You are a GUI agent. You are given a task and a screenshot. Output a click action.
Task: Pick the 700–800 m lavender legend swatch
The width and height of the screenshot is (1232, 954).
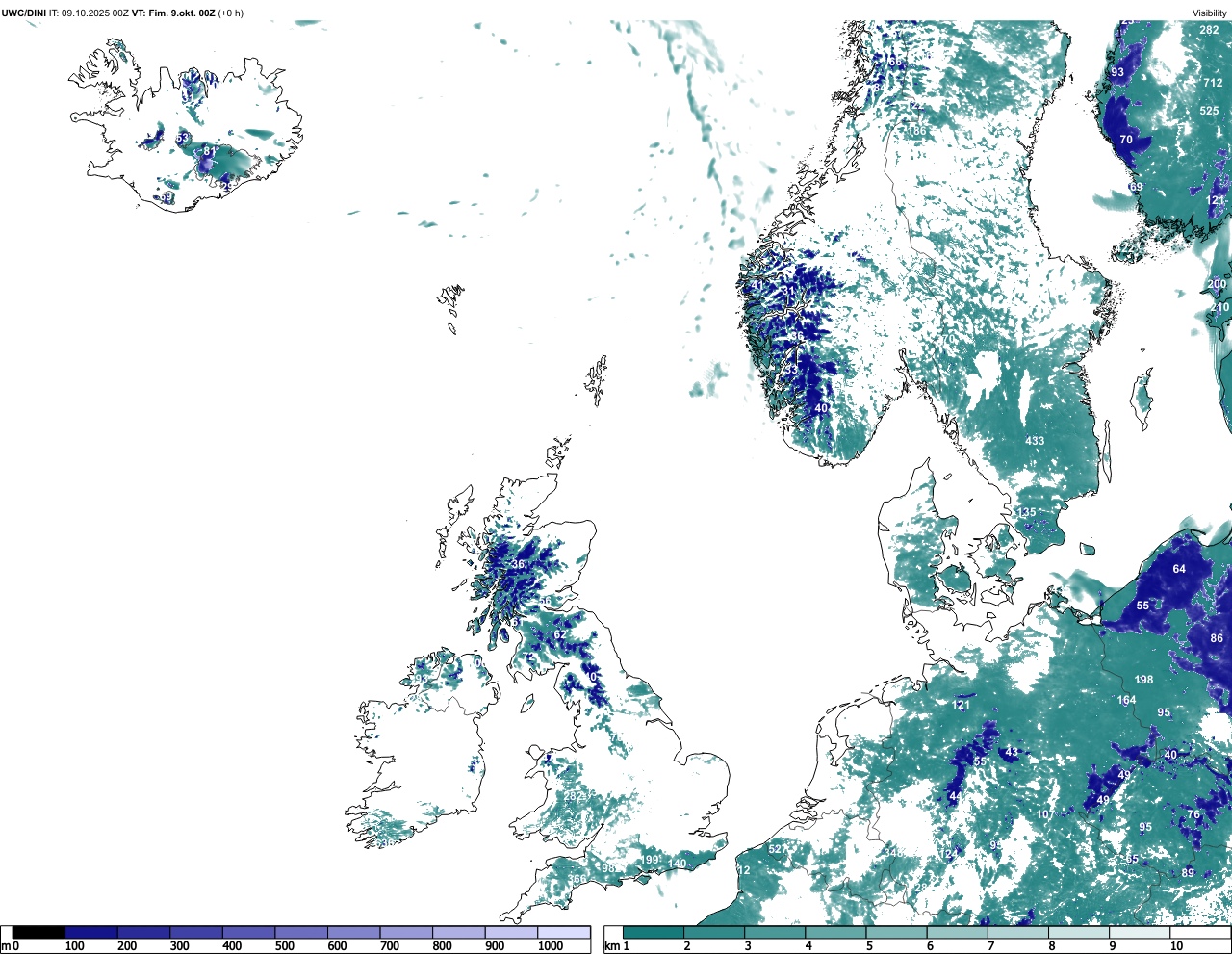(x=406, y=932)
